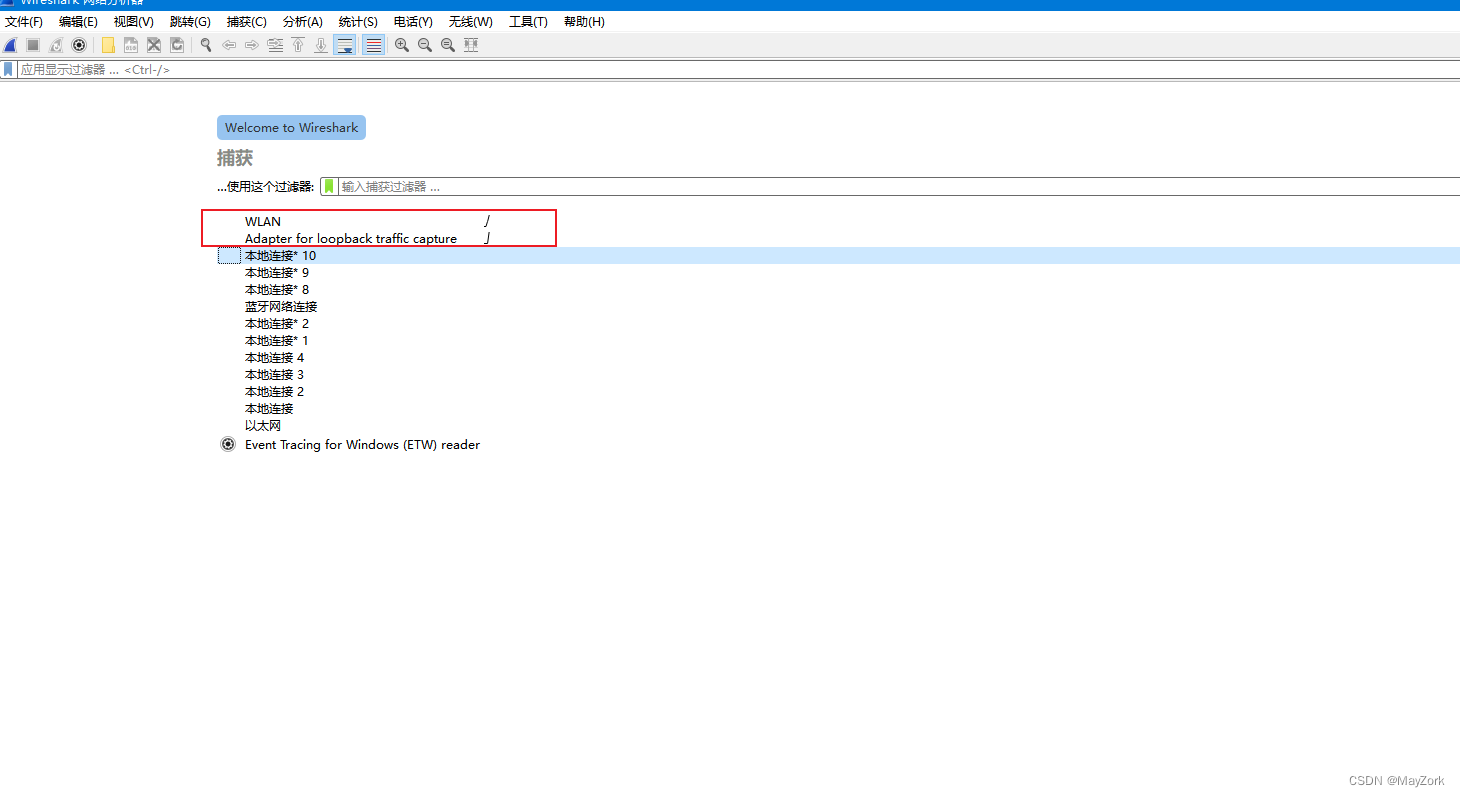
Task: Open the 捕获(C) menu
Action: tap(247, 22)
